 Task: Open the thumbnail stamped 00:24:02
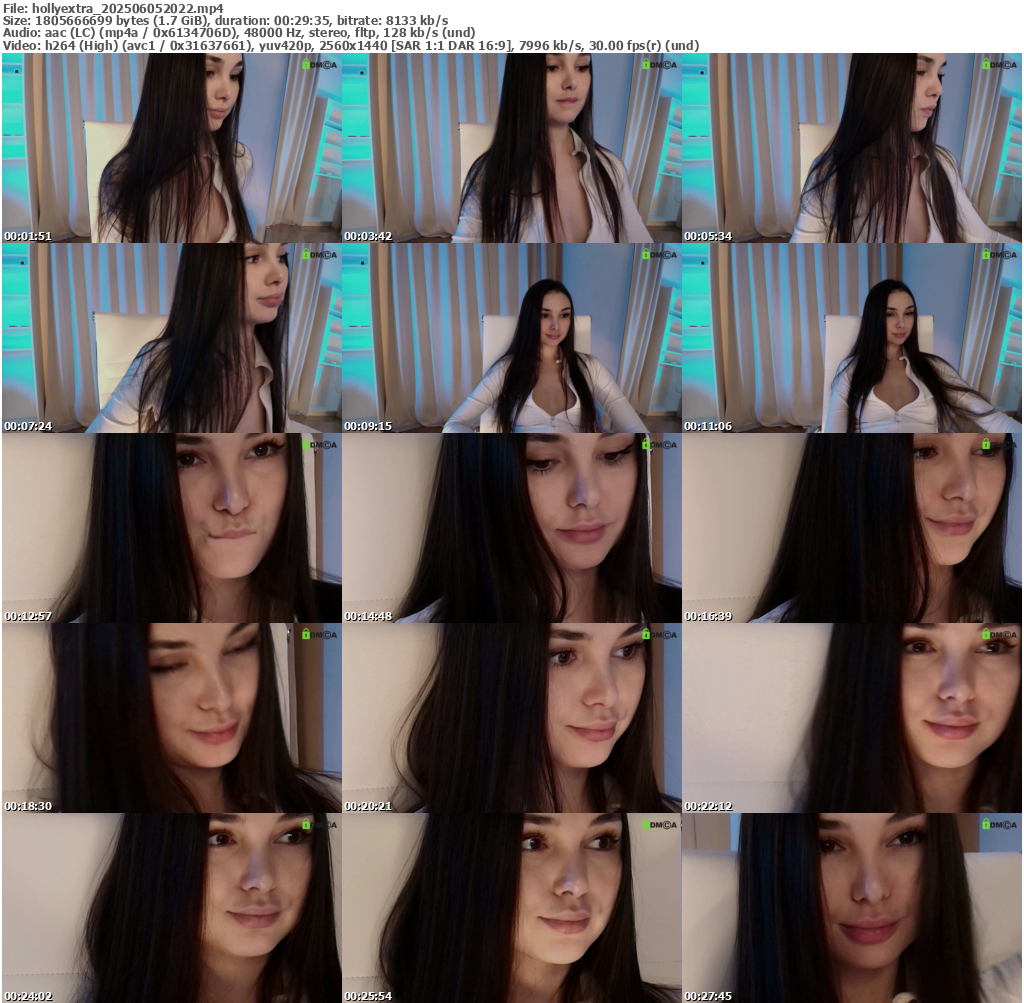pos(172,908)
